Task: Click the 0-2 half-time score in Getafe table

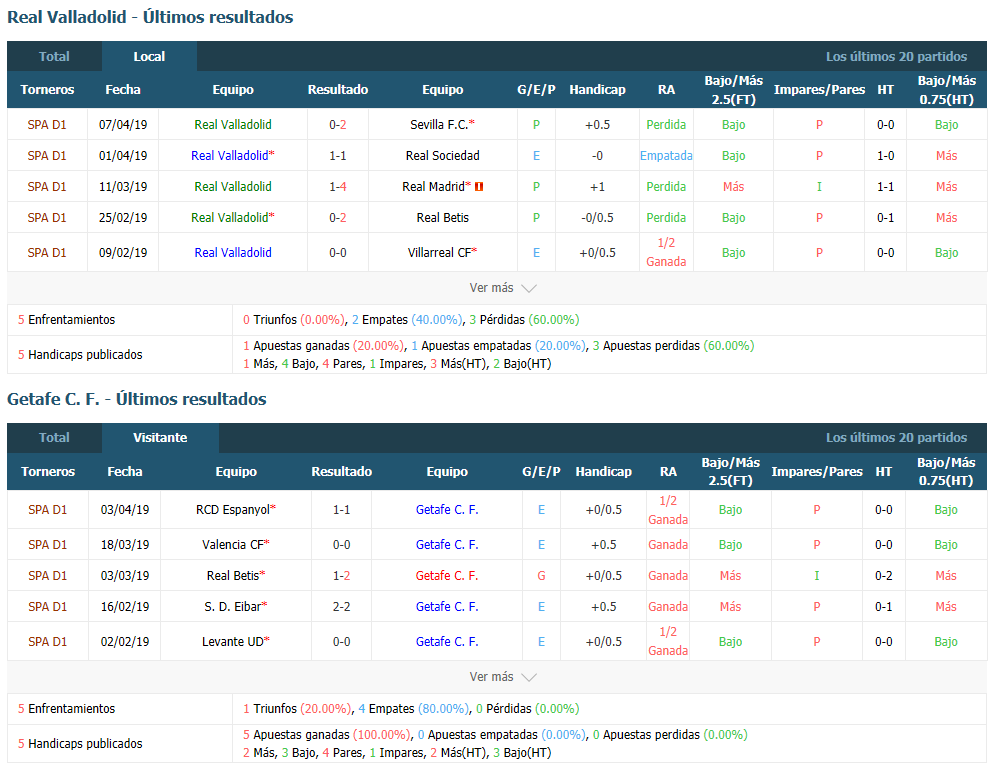Action: tap(884, 576)
